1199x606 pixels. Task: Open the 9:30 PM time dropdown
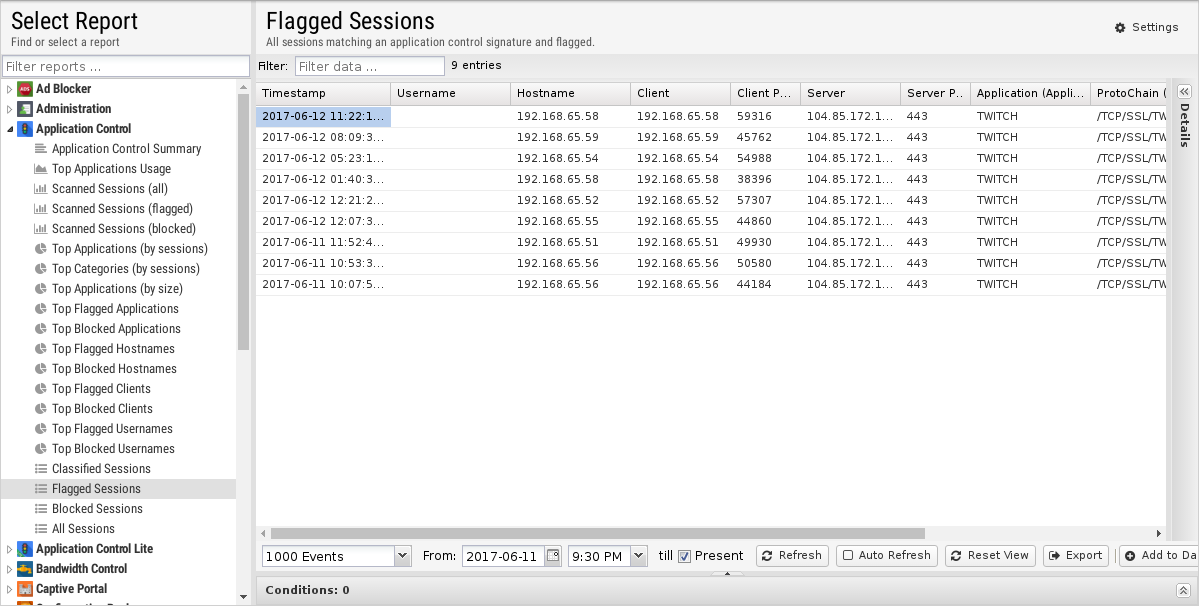coord(639,556)
